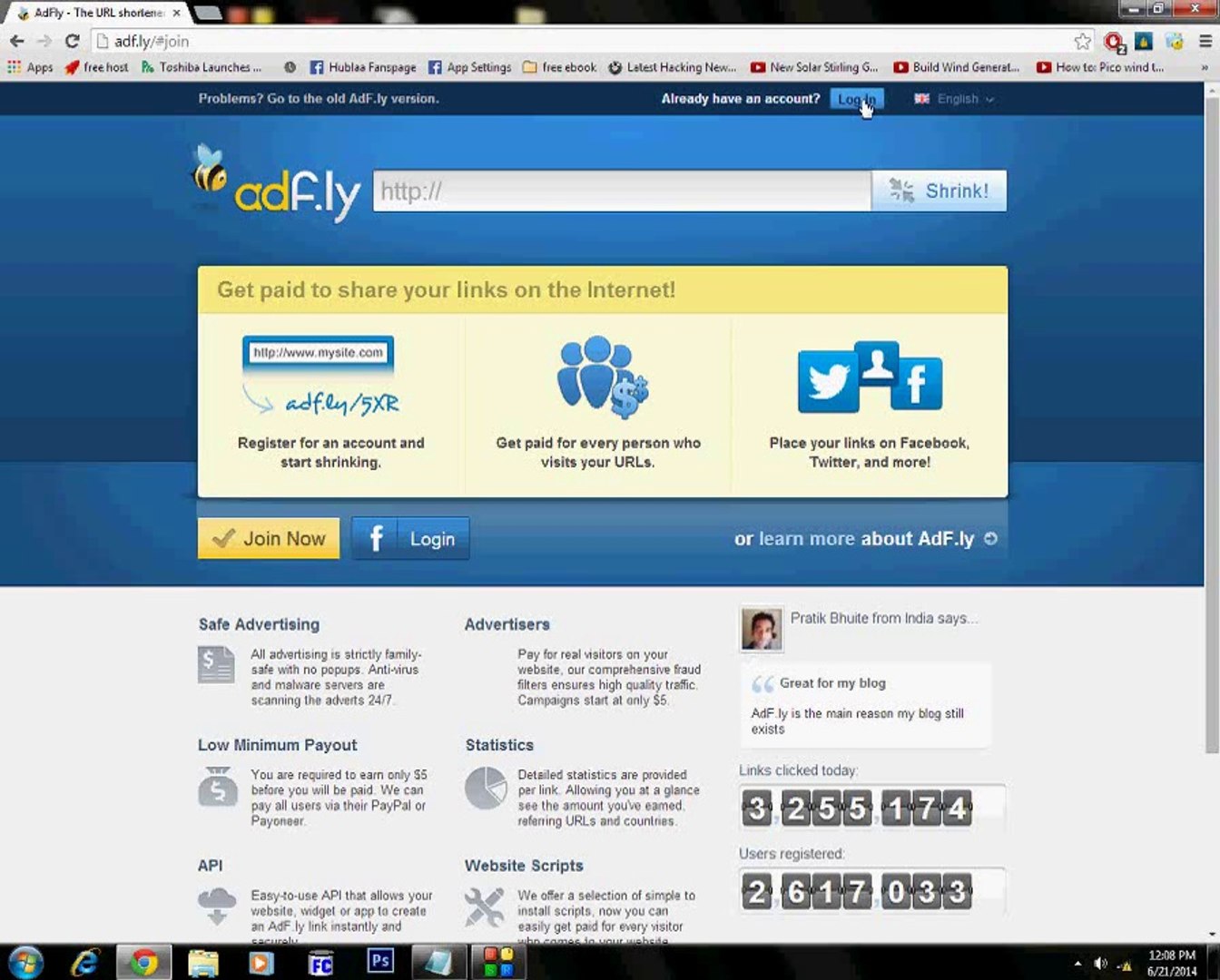This screenshot has width=1220, height=980.
Task: Click 'Go to the old AdF.ly version' link
Action: coord(353,98)
